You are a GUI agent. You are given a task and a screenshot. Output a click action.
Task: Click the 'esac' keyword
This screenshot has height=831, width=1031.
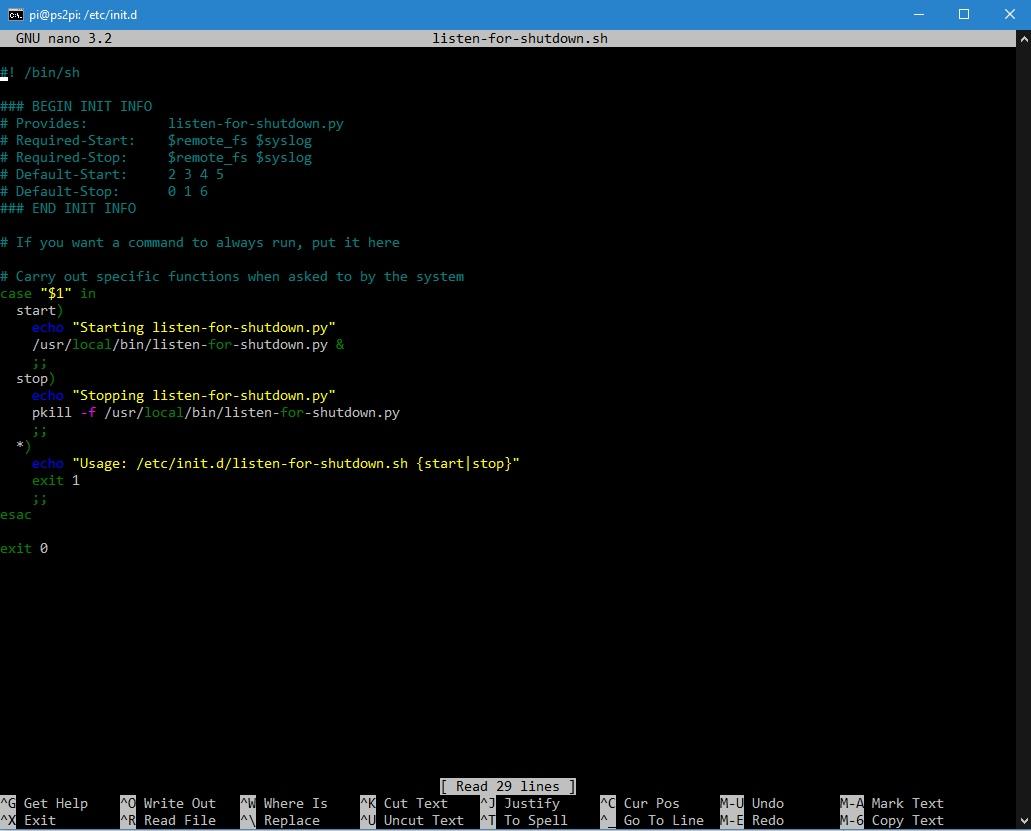16,515
